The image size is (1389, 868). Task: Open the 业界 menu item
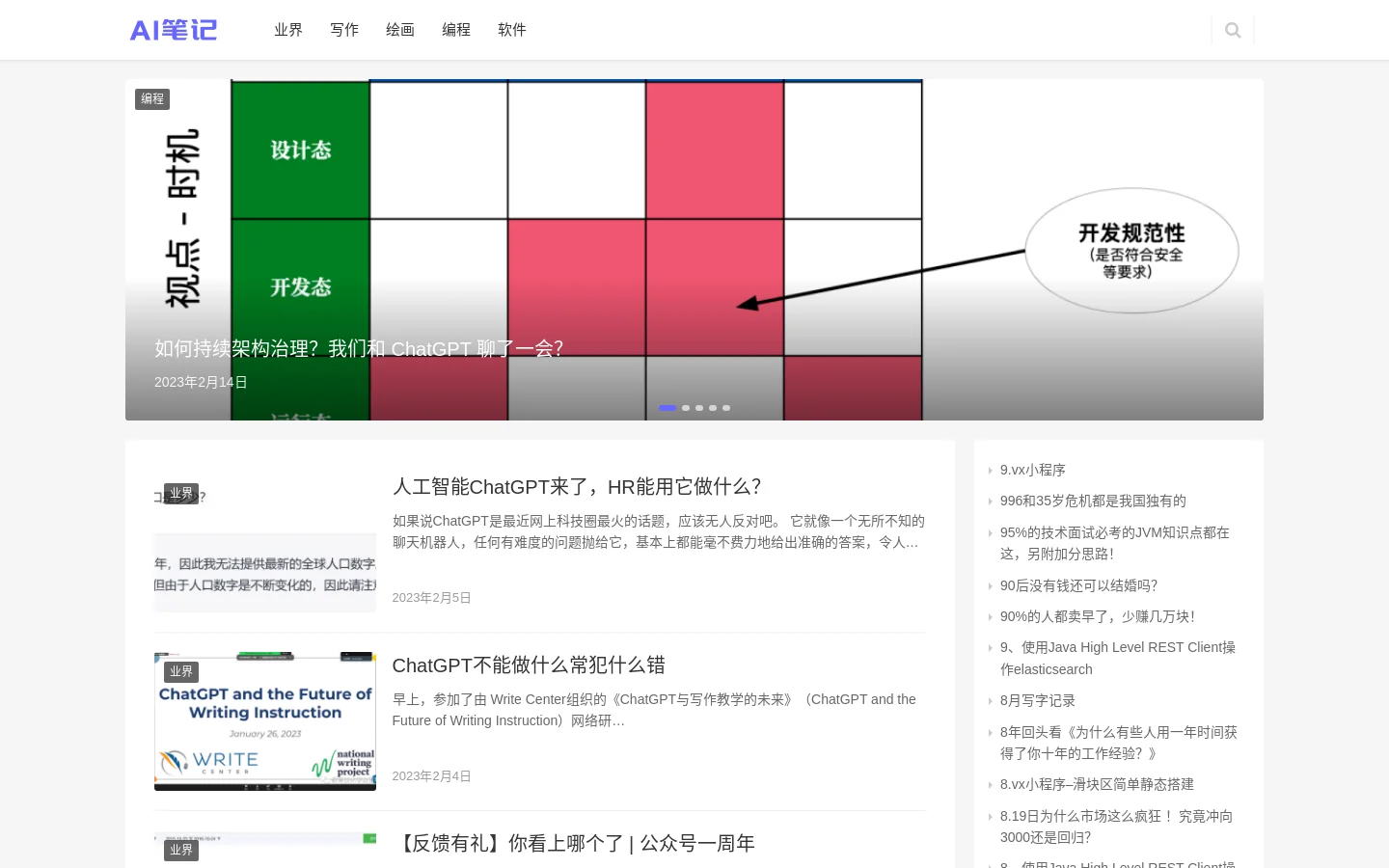click(288, 30)
